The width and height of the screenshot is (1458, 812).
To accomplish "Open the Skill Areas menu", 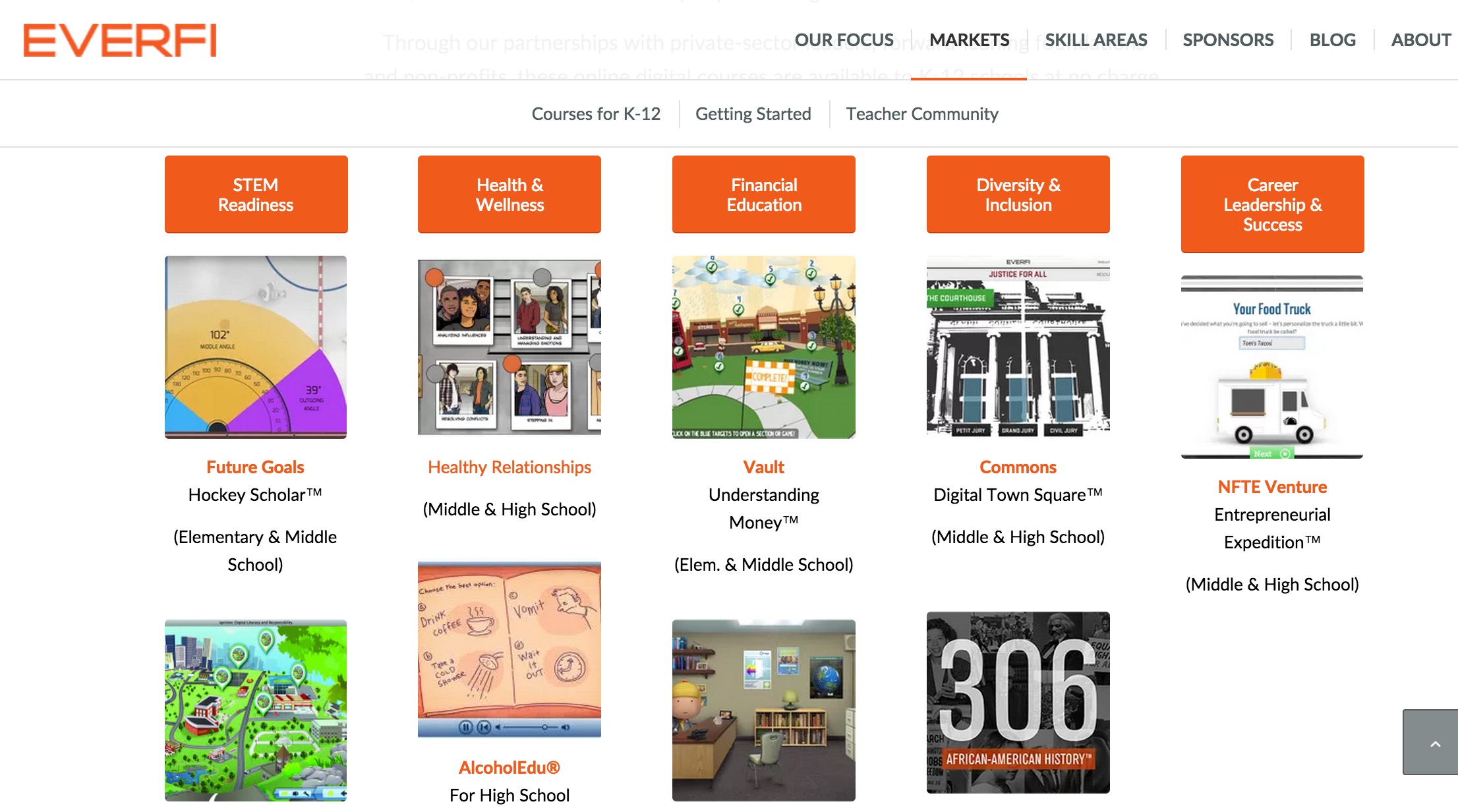I will click(1096, 40).
